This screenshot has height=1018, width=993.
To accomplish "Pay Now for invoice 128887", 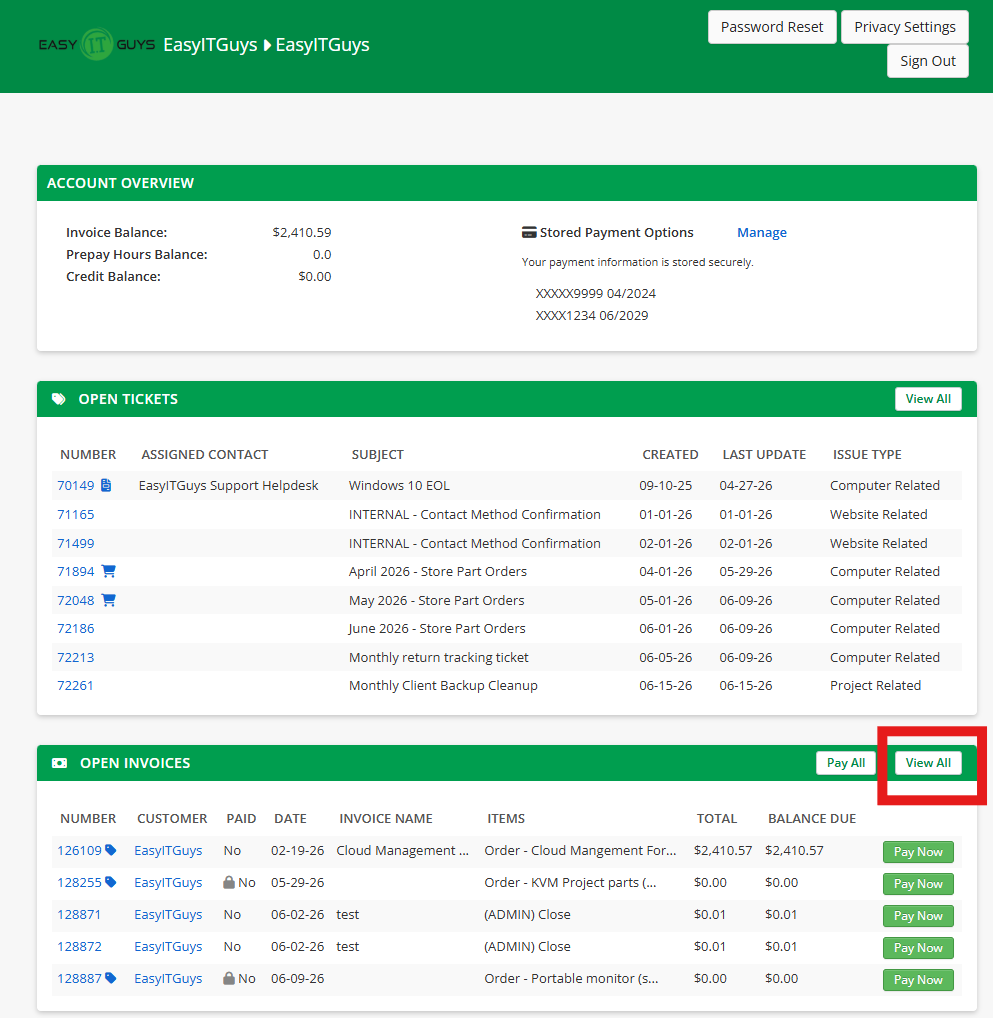I will pyautogui.click(x=918, y=980).
